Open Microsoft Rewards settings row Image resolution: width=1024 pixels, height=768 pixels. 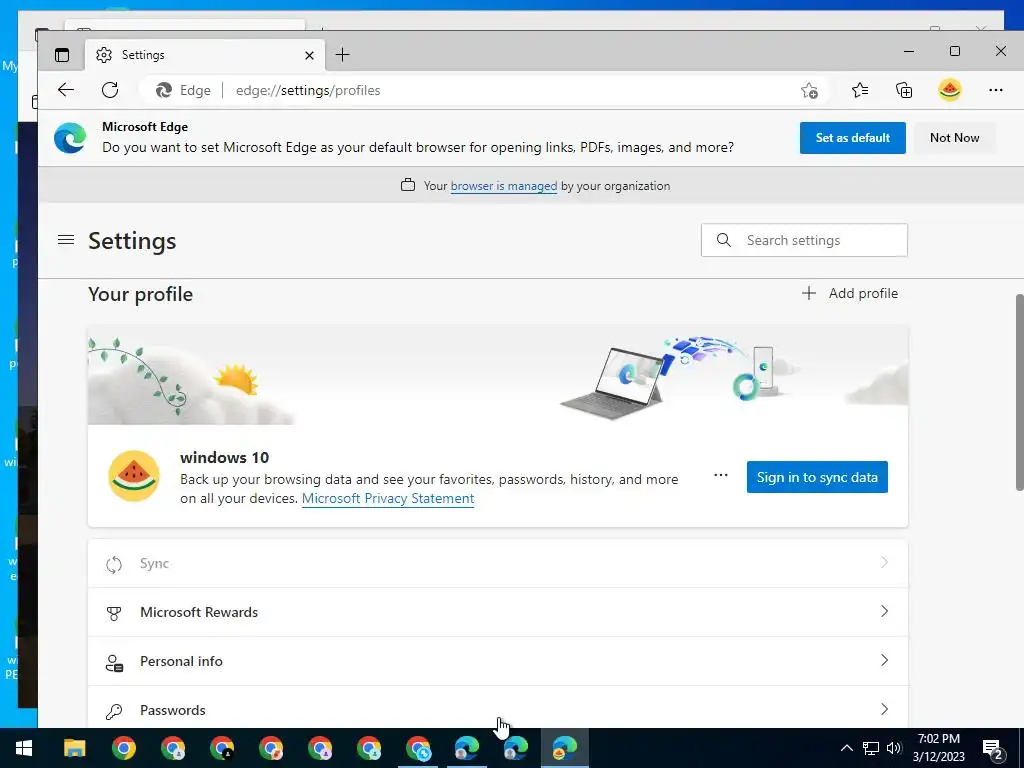498,612
